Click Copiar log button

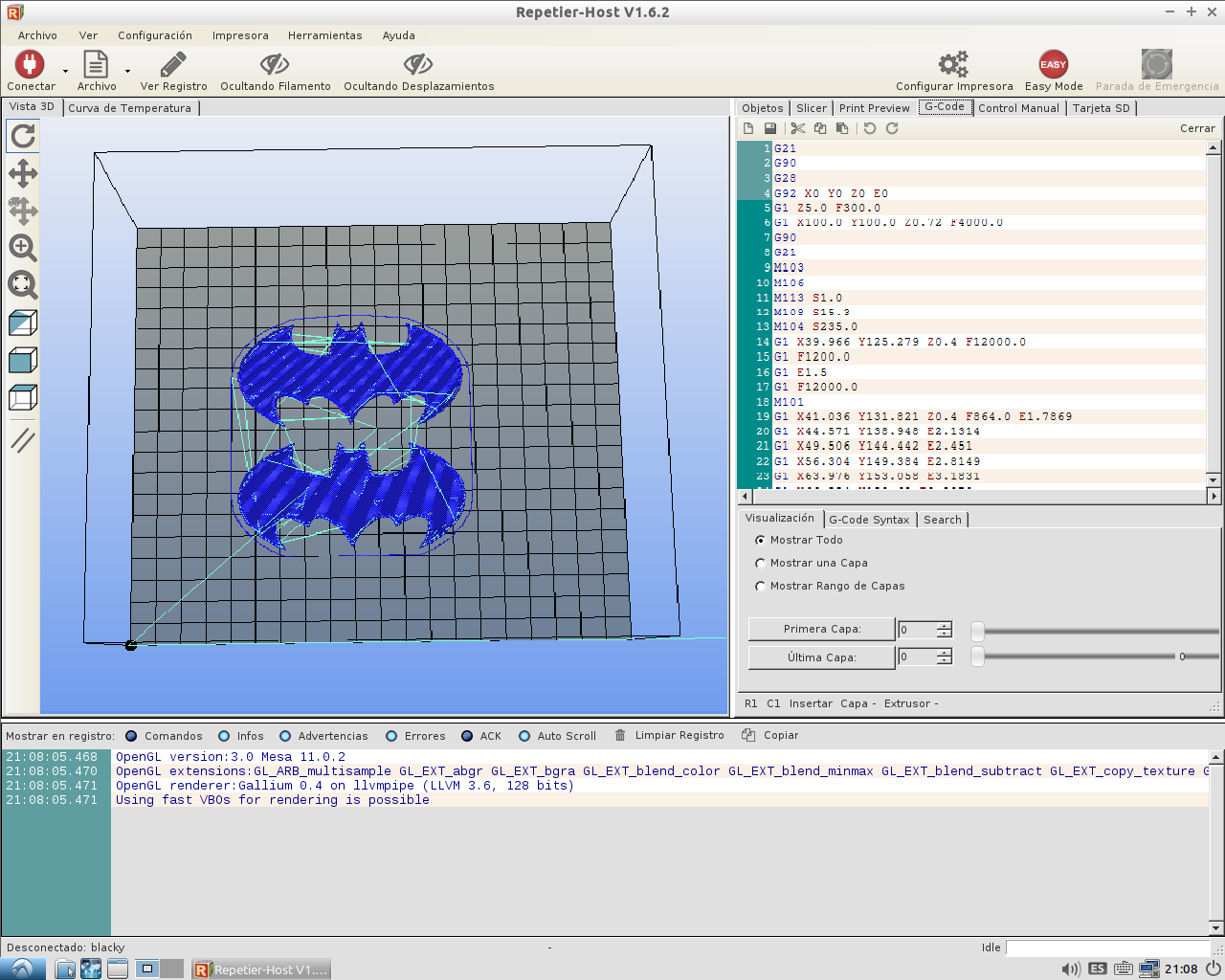769,735
